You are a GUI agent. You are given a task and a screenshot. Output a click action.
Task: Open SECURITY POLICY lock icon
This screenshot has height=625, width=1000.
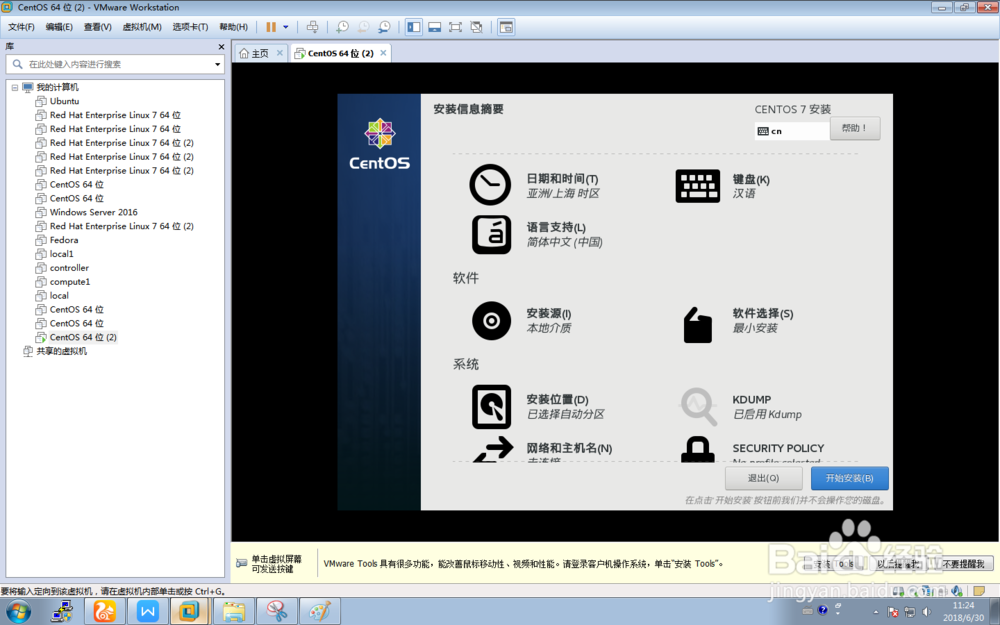(x=698, y=449)
